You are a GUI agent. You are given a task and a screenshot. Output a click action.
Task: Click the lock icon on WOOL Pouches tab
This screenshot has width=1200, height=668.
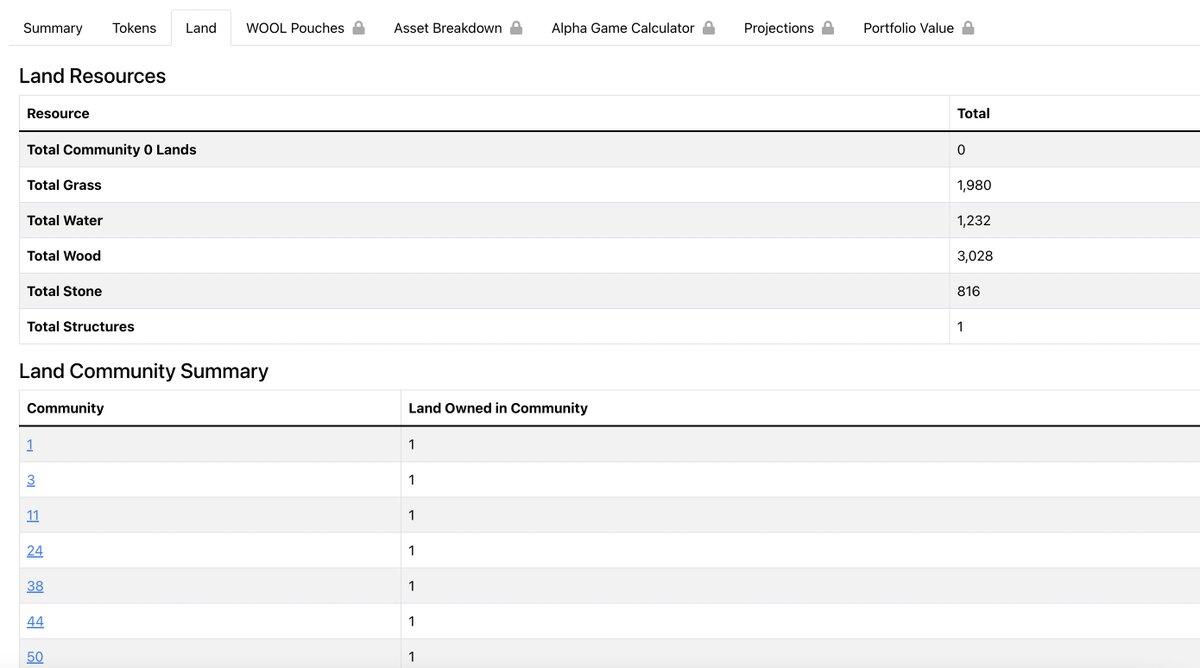pyautogui.click(x=360, y=28)
